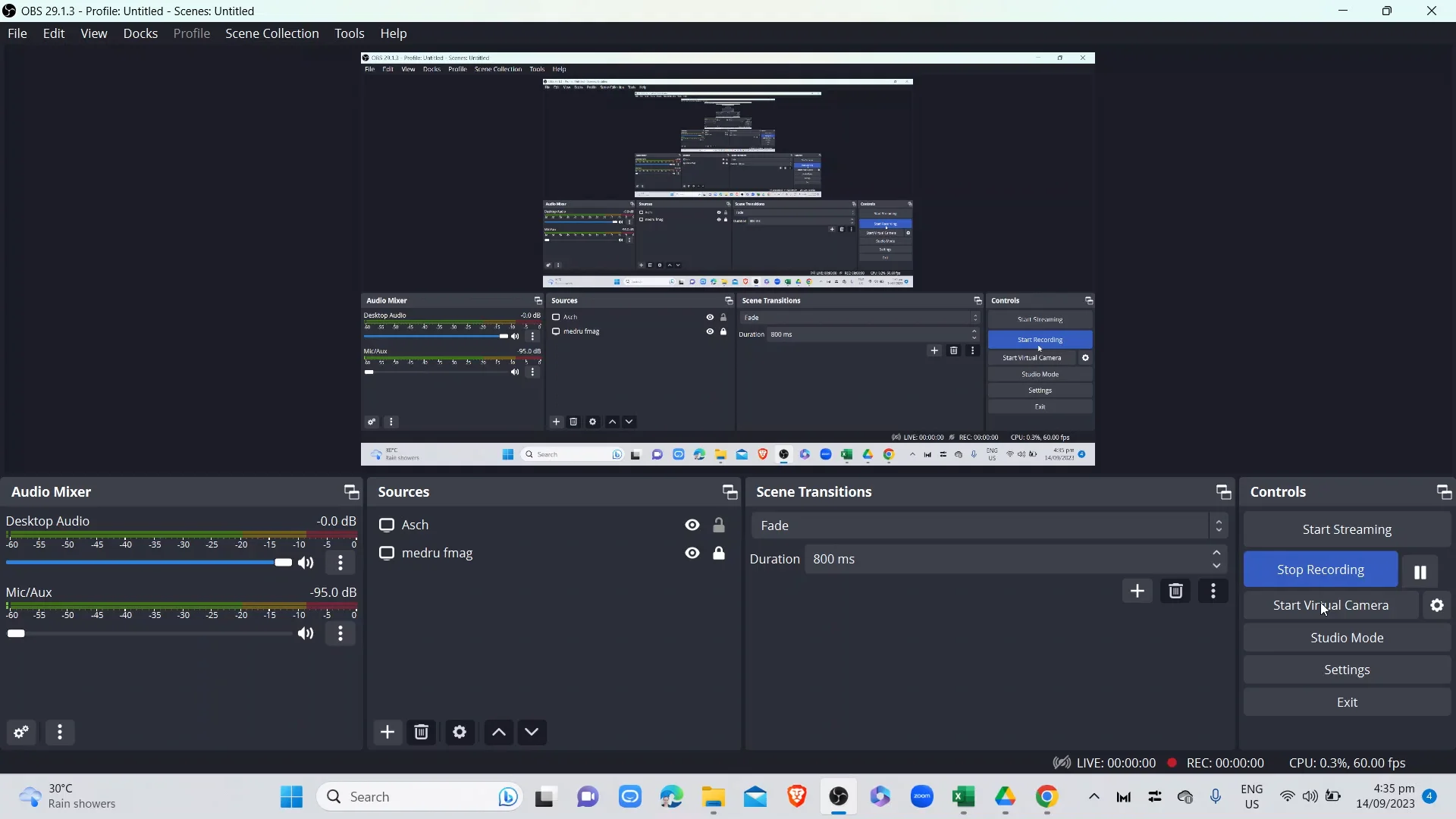Open the Audio Mixer settings gear

click(20, 732)
